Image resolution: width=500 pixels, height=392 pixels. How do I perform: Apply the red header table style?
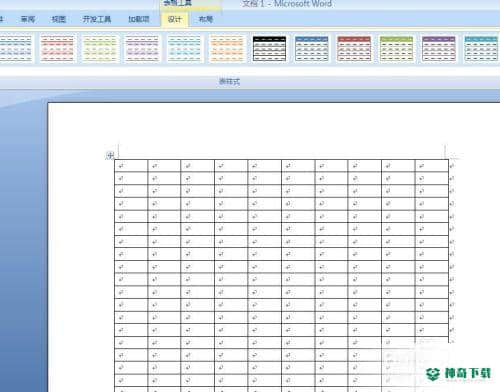tap(354, 49)
